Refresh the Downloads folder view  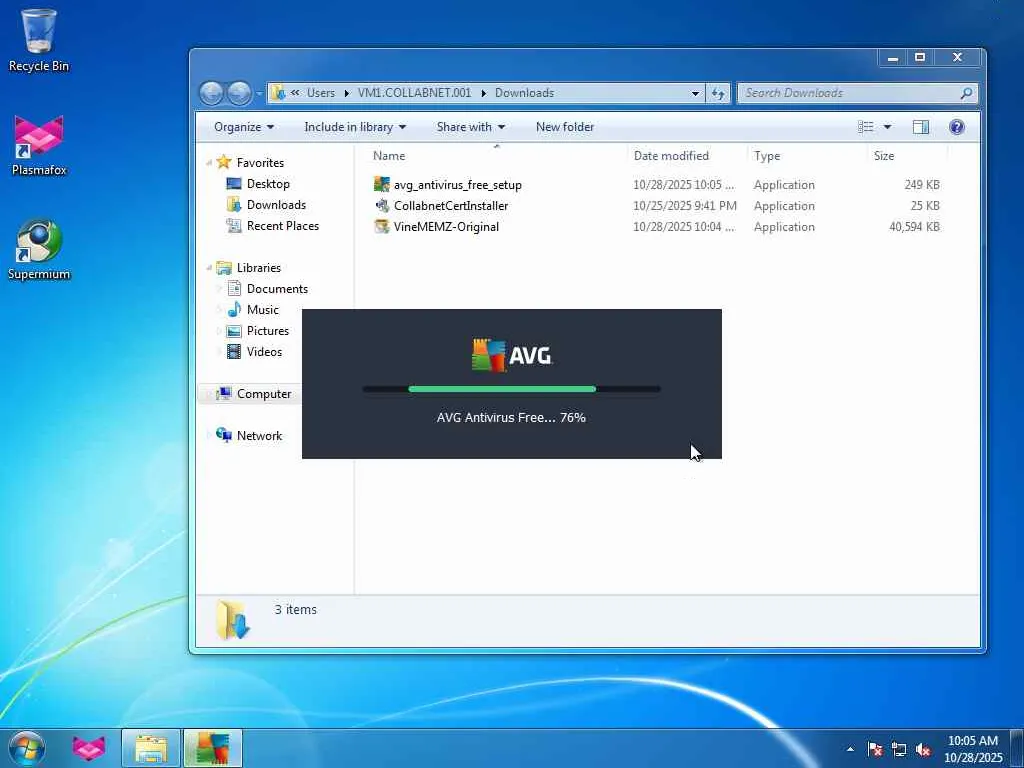tap(718, 93)
